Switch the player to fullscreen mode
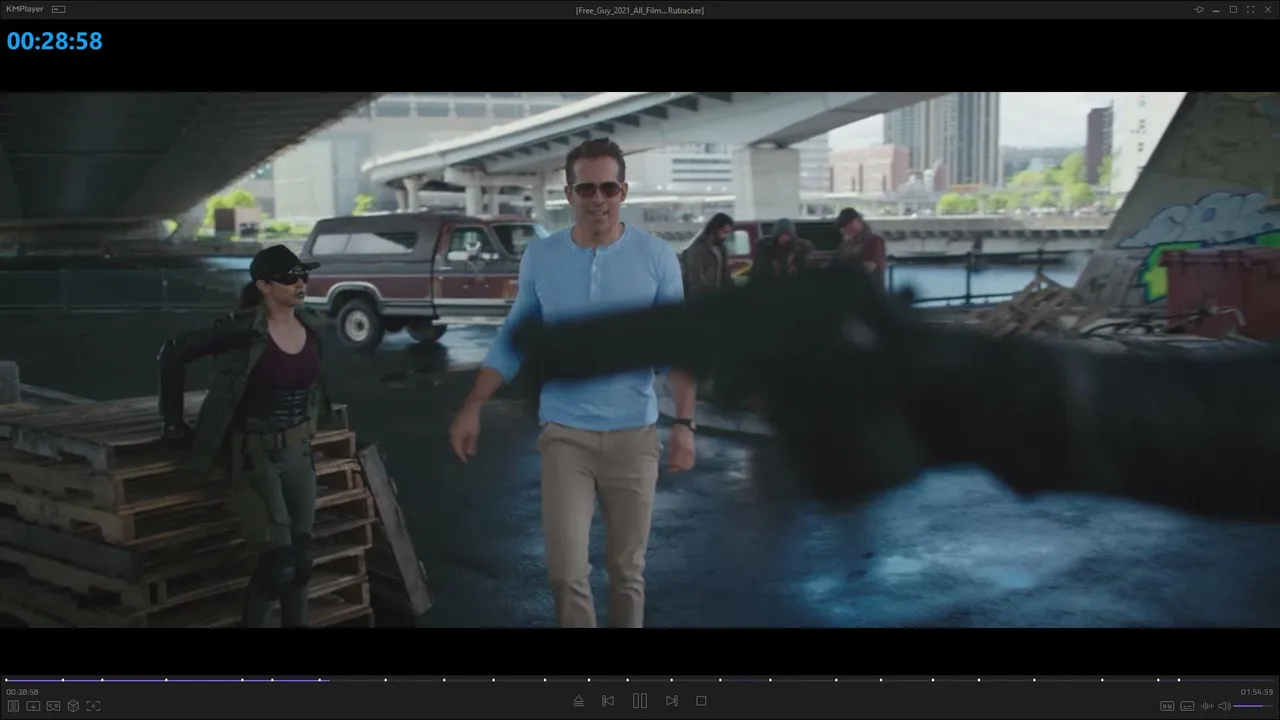Screen dimensions: 1280x720 [1250, 9]
